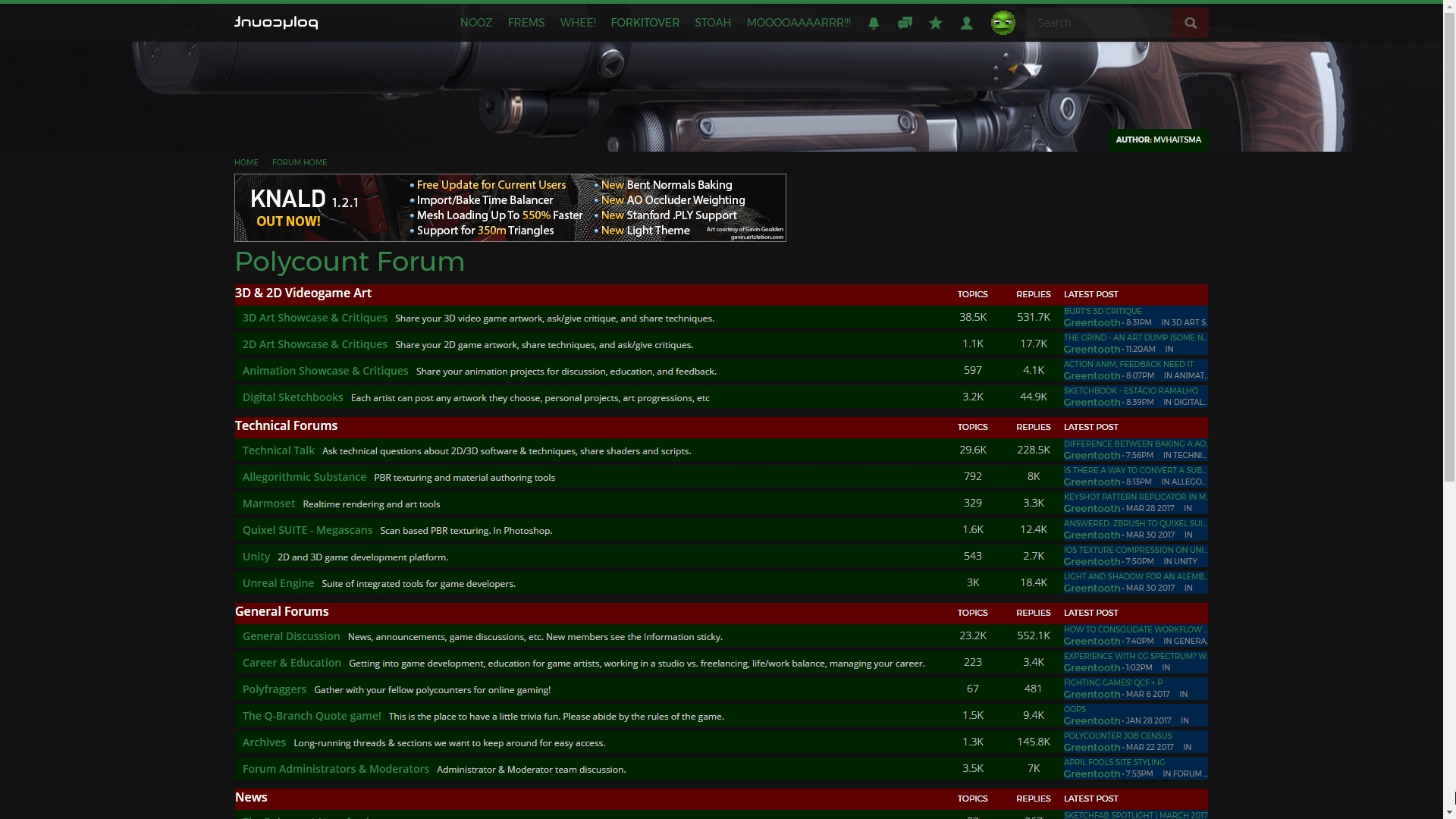
Task: Open Polyfraggers forum
Action: [x=275, y=689]
